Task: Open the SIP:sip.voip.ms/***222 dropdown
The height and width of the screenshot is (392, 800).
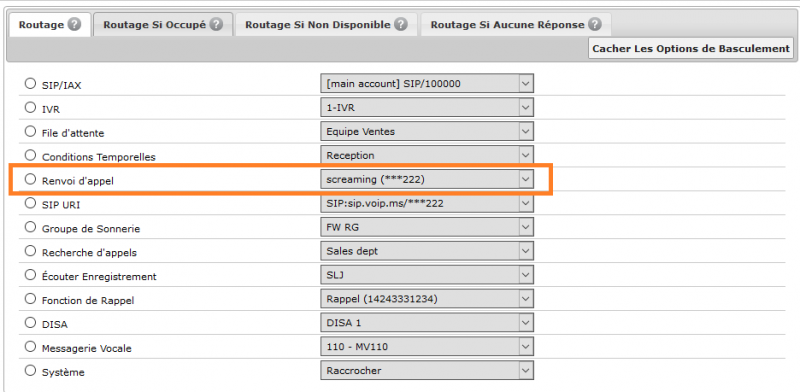Action: pyautogui.click(x=427, y=203)
